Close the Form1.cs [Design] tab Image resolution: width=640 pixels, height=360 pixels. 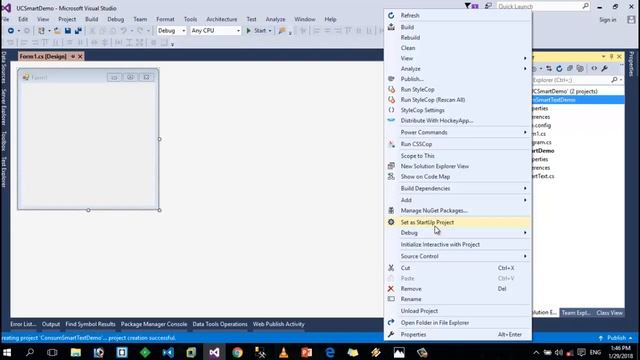[x=80, y=56]
